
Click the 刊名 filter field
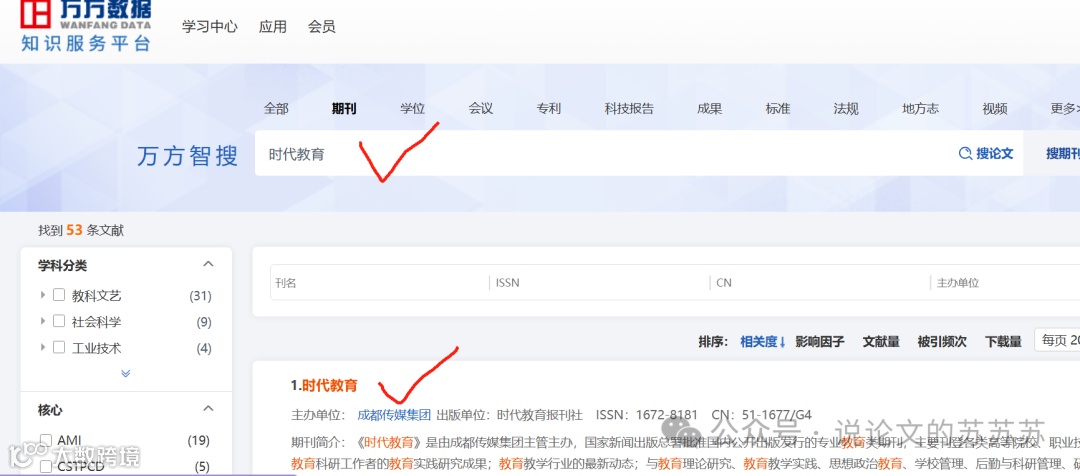(x=380, y=282)
